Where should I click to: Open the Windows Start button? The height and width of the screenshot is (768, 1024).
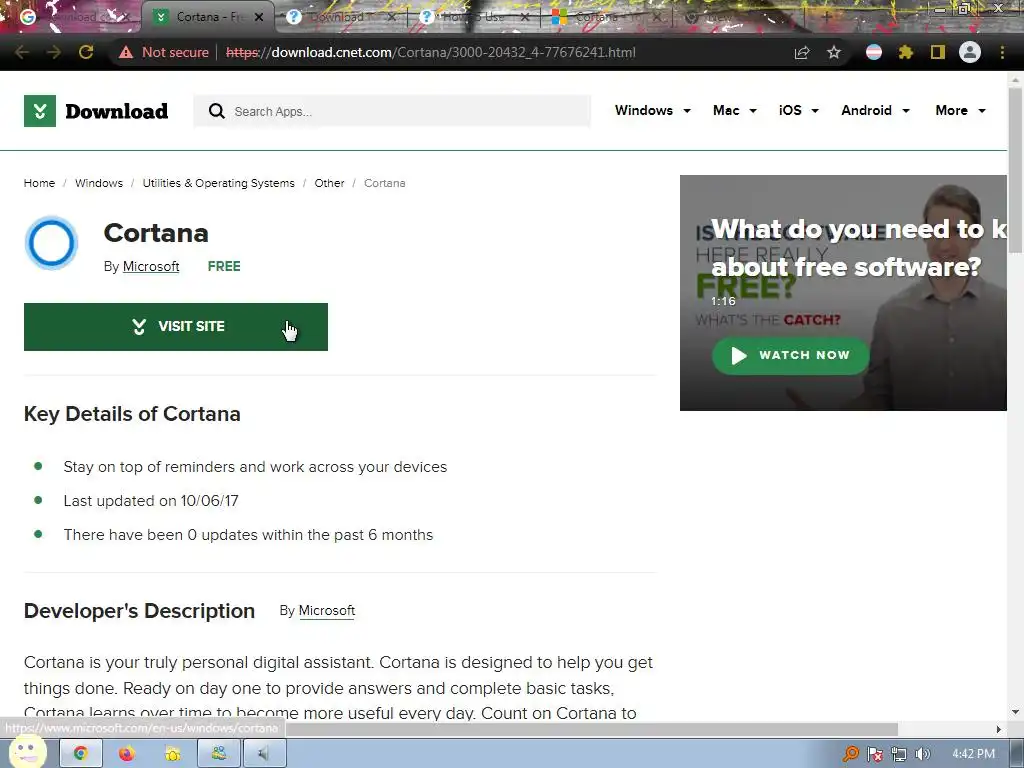point(26,752)
